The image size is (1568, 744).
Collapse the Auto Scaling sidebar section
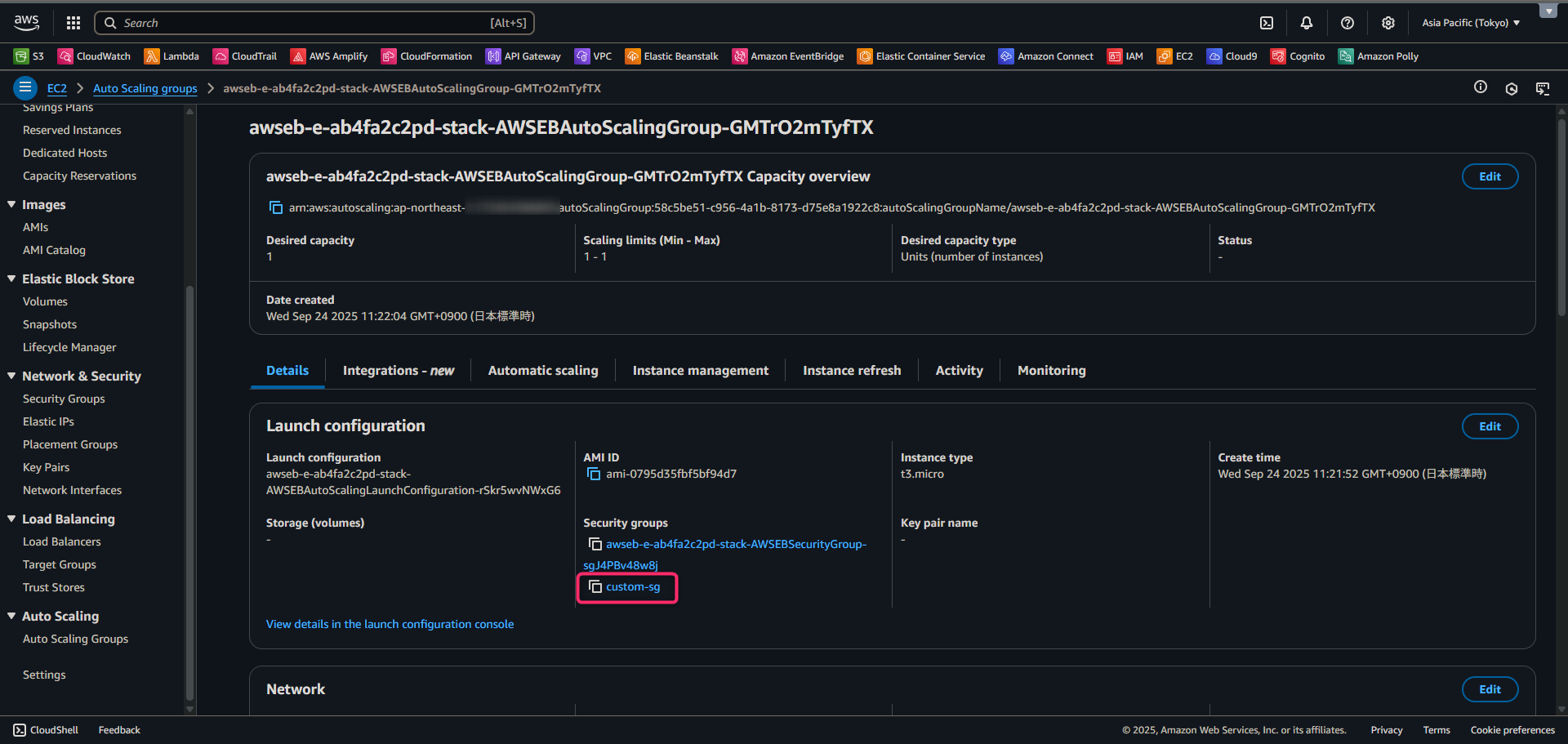(x=11, y=616)
